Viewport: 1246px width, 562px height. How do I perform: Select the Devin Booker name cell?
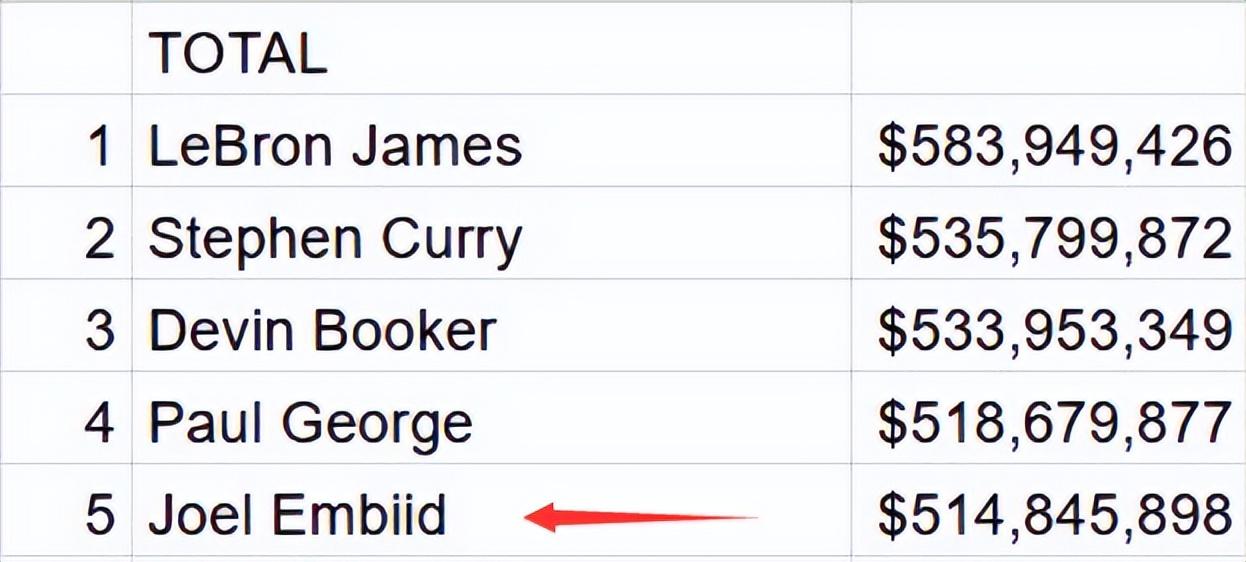(x=322, y=331)
